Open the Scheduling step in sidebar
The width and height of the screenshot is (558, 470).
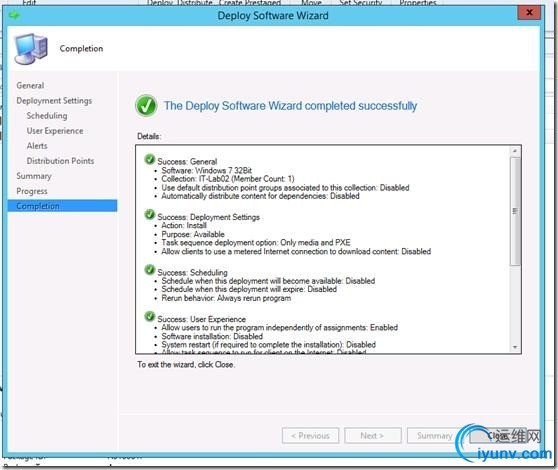point(47,116)
